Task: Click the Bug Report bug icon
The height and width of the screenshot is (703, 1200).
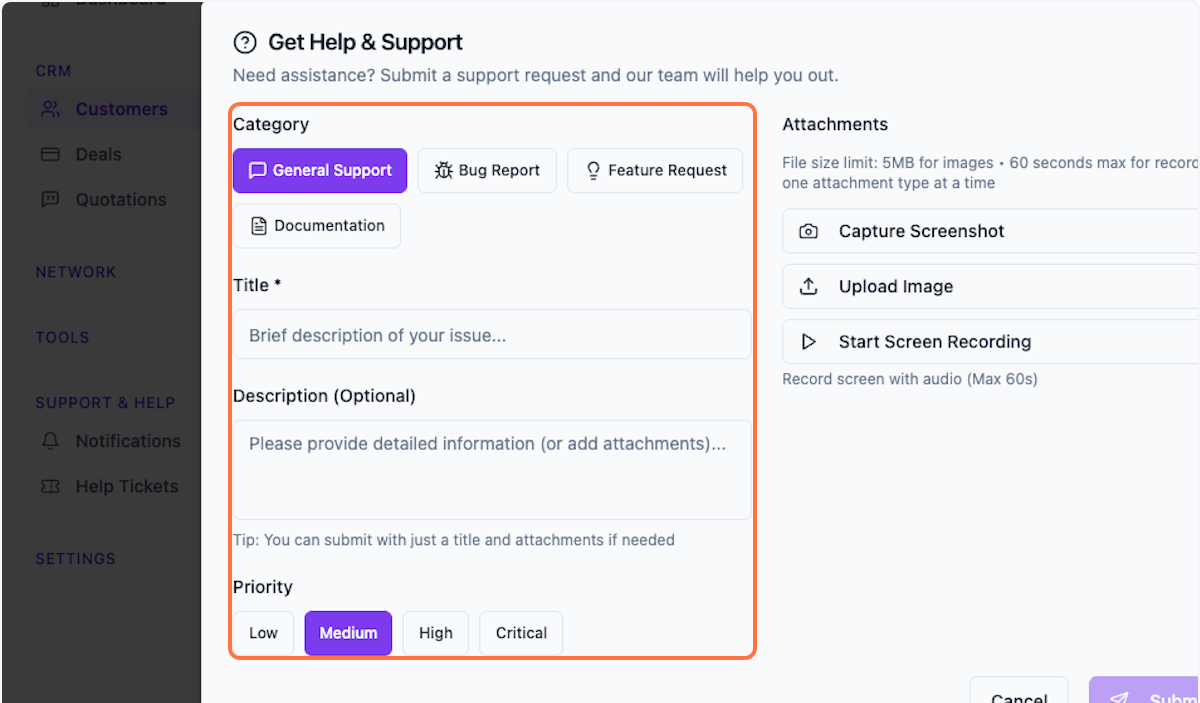Action: coord(447,171)
